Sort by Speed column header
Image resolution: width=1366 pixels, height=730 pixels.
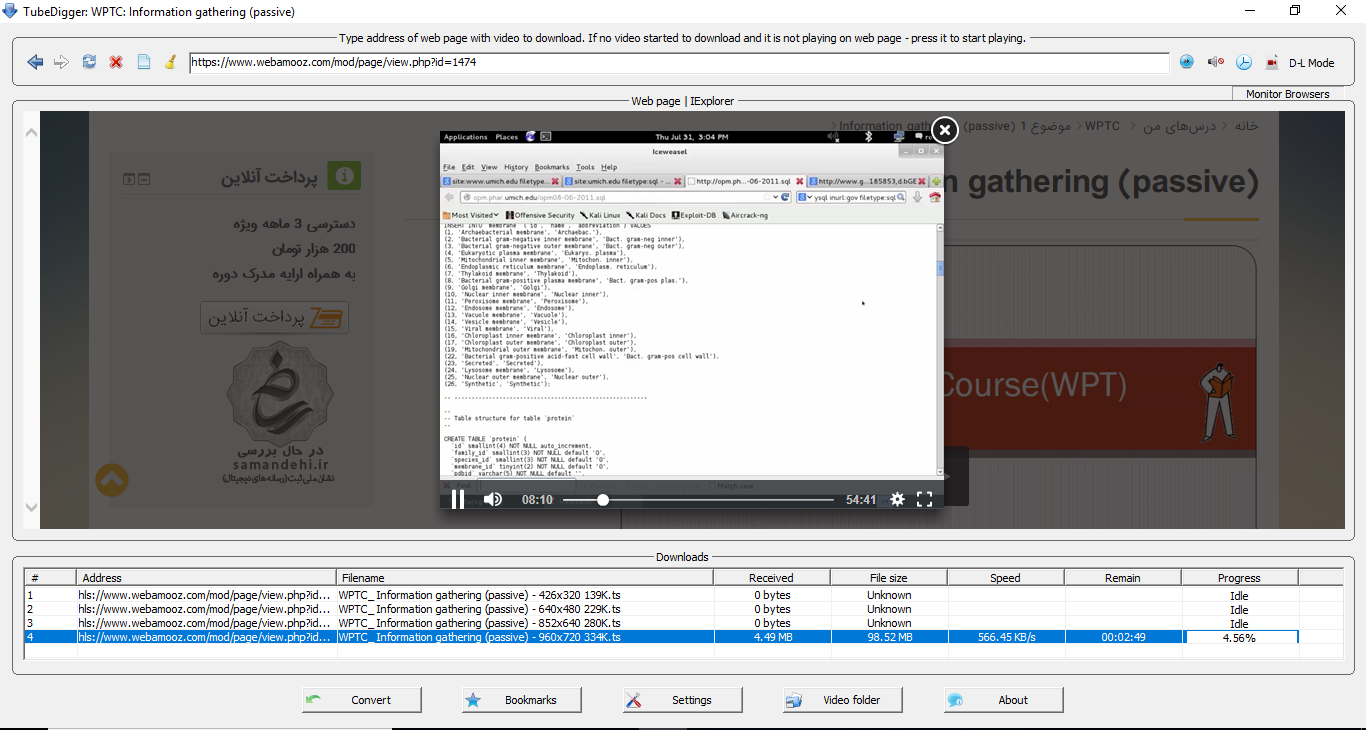tap(1005, 578)
